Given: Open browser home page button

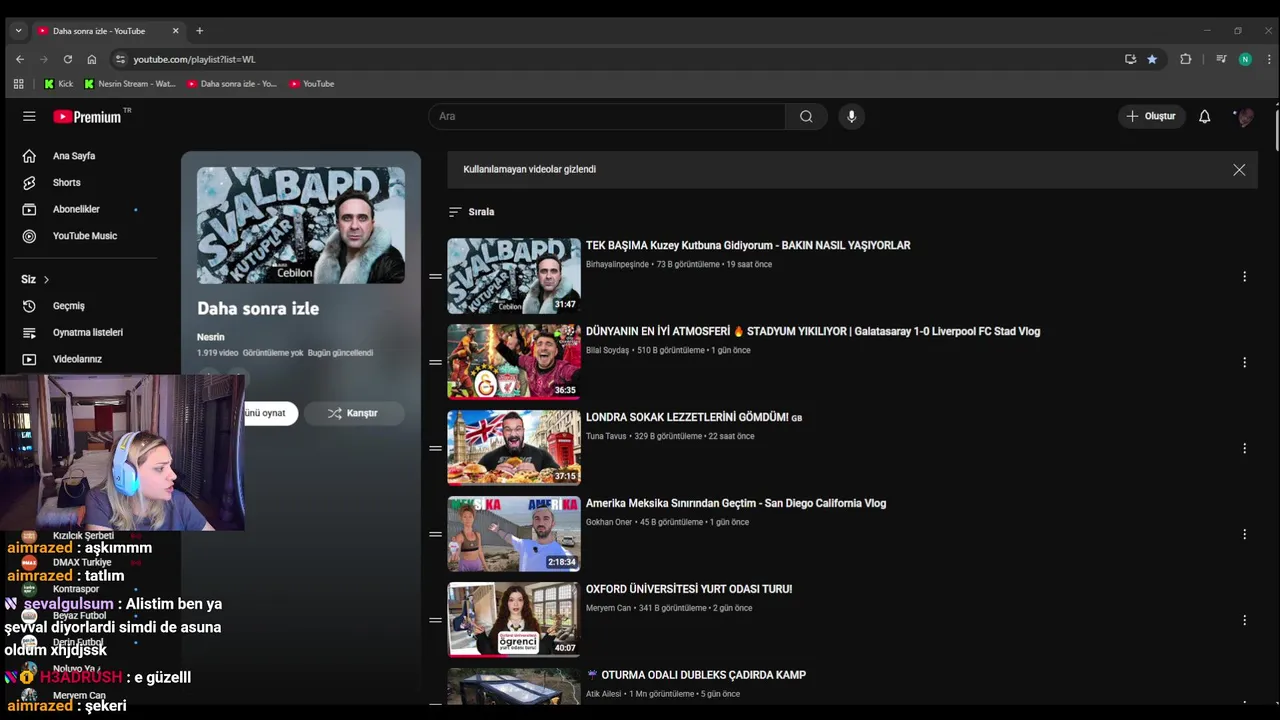Looking at the screenshot, I should [92, 59].
